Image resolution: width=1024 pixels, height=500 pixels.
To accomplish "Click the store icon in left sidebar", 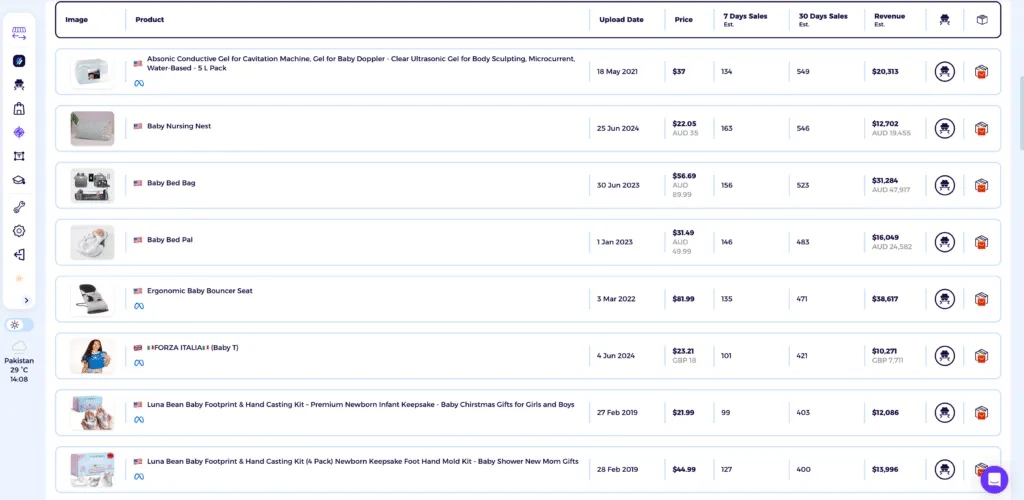I will (19, 109).
